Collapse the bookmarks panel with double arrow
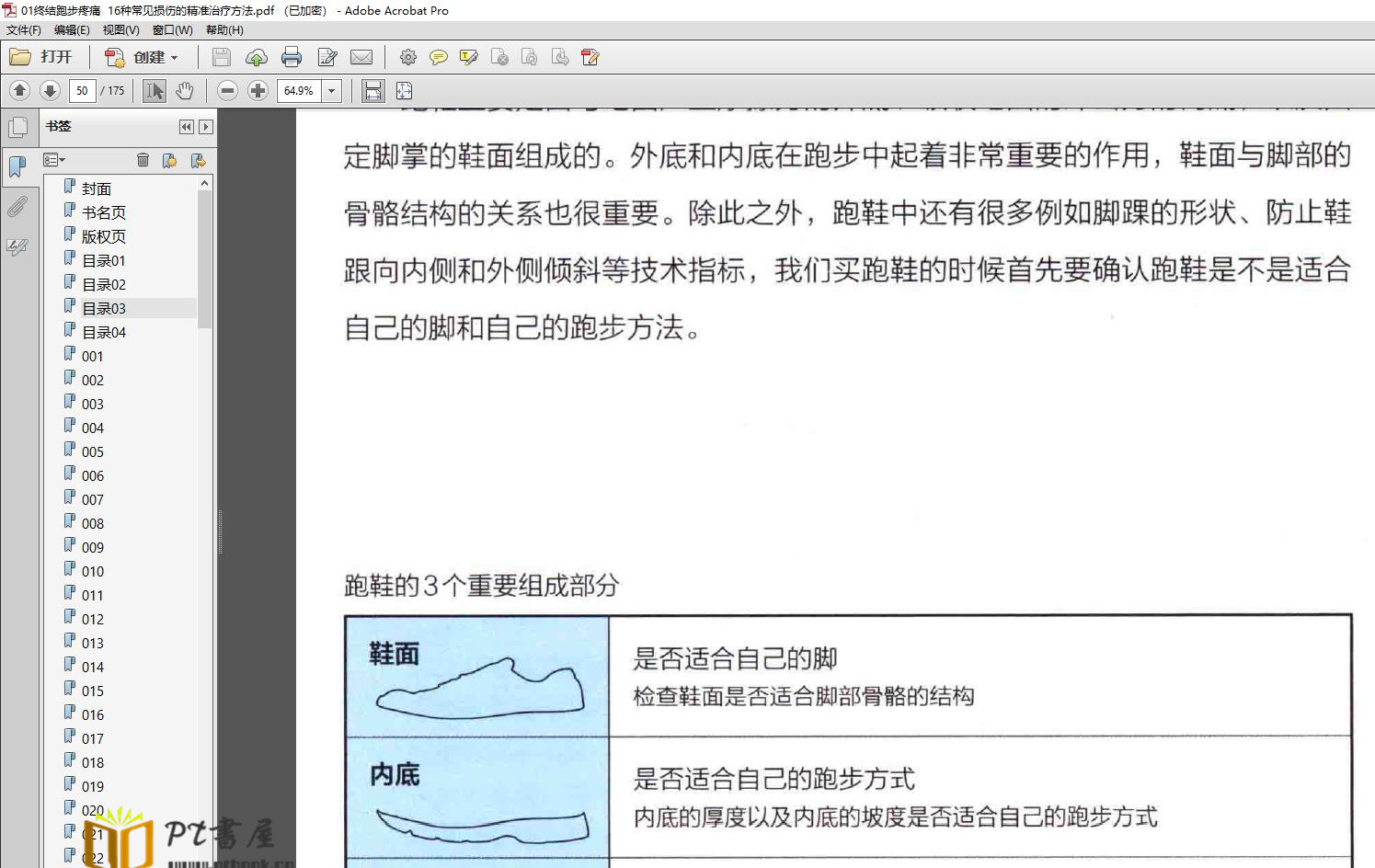This screenshot has height=868, width=1375. pos(187,127)
